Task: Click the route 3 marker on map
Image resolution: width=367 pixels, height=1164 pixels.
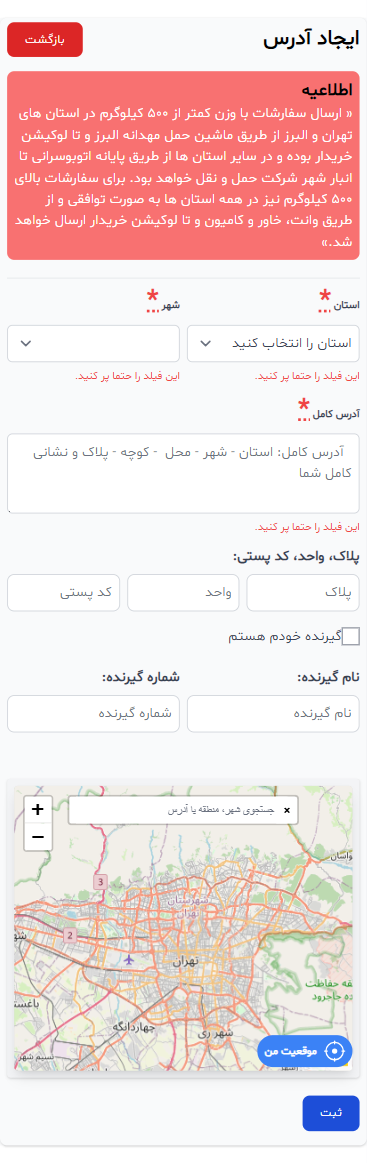Action: [101, 882]
